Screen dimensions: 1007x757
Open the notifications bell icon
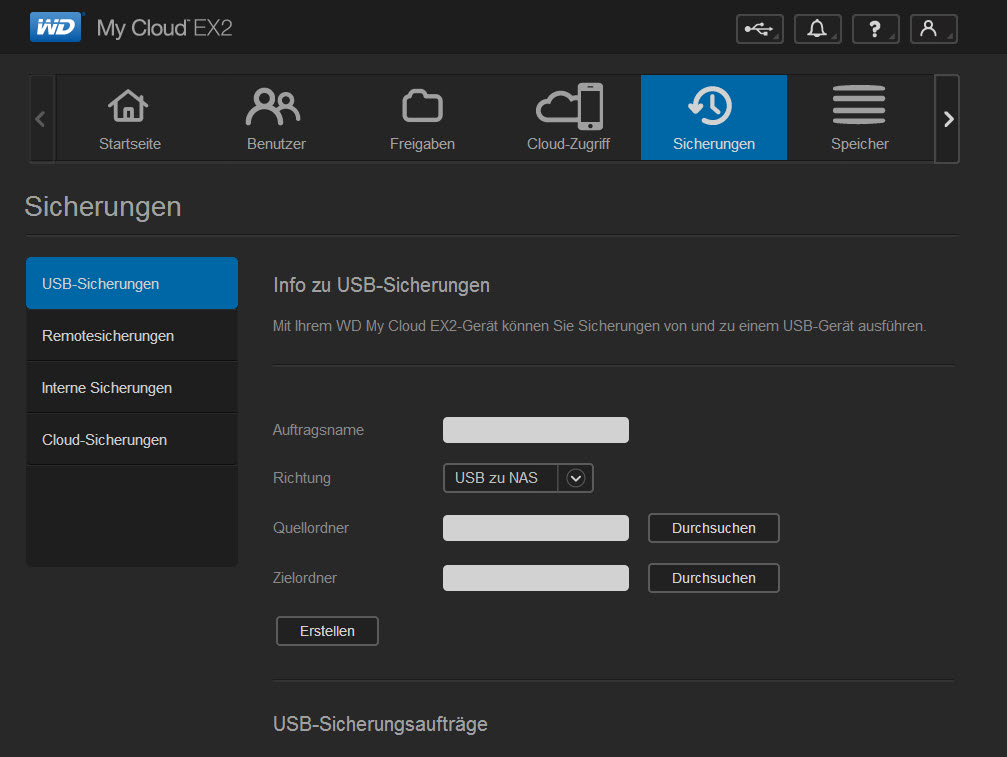coord(818,29)
